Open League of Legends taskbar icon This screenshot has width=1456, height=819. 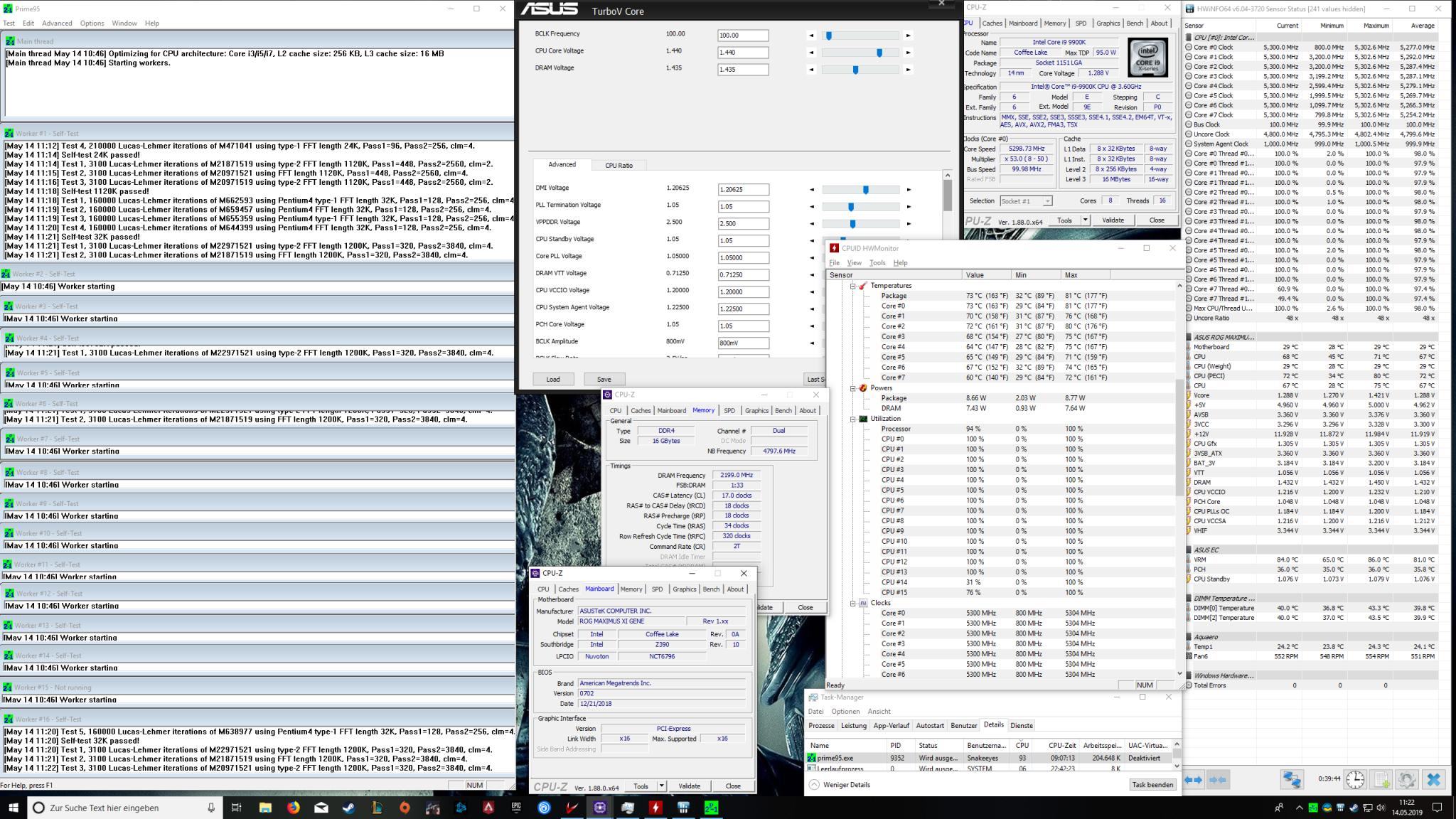pos(377,808)
